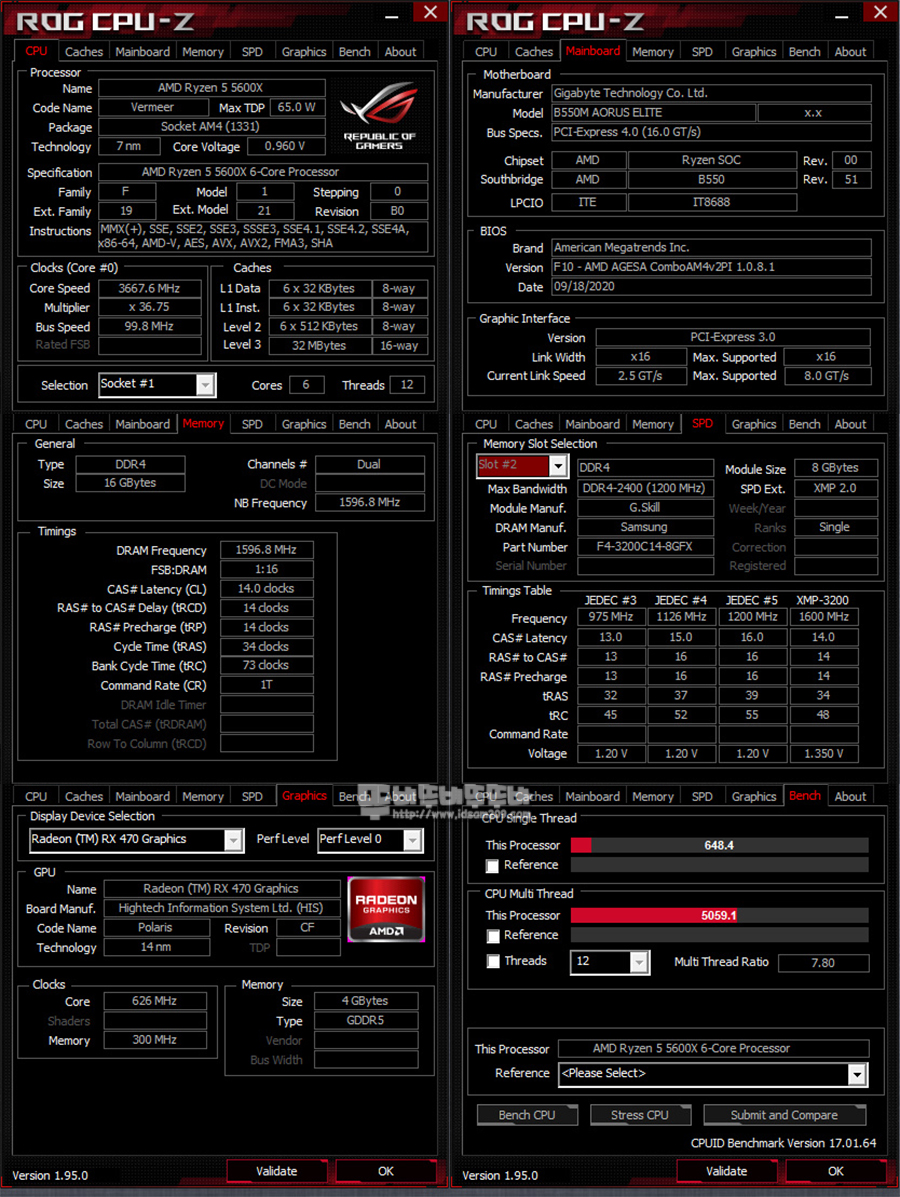
Task: Open Caches tab above the Processor section
Action: (x=84, y=52)
